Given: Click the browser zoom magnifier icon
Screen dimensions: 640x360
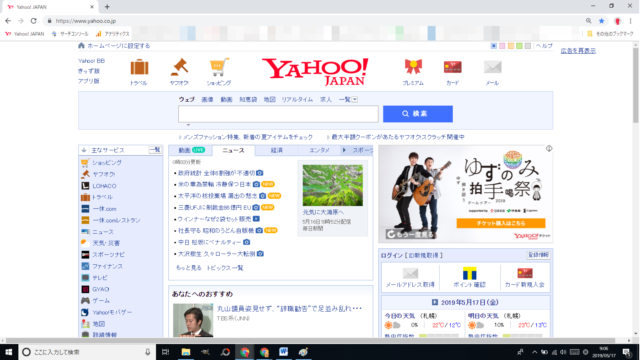Looking at the screenshot, I should (589, 21).
